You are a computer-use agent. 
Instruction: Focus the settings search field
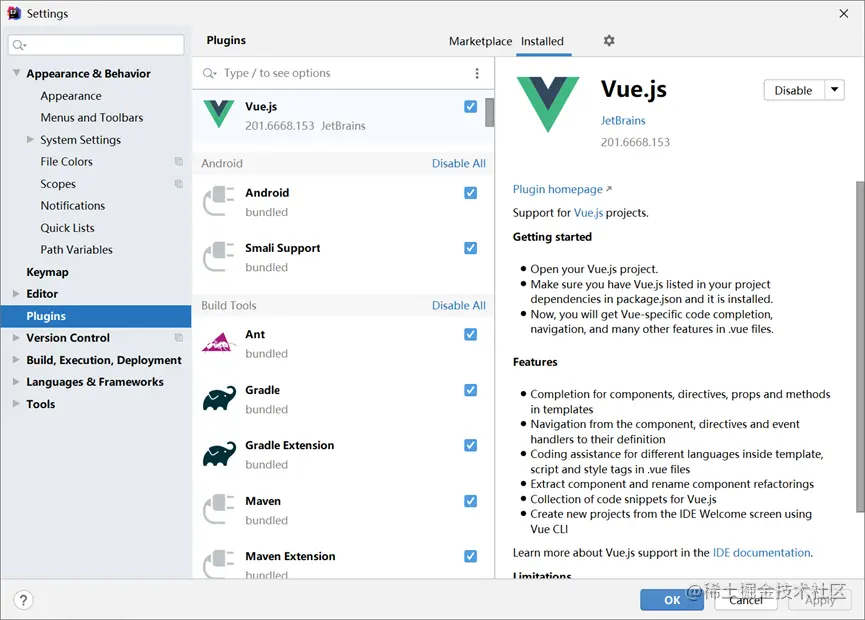coord(96,45)
